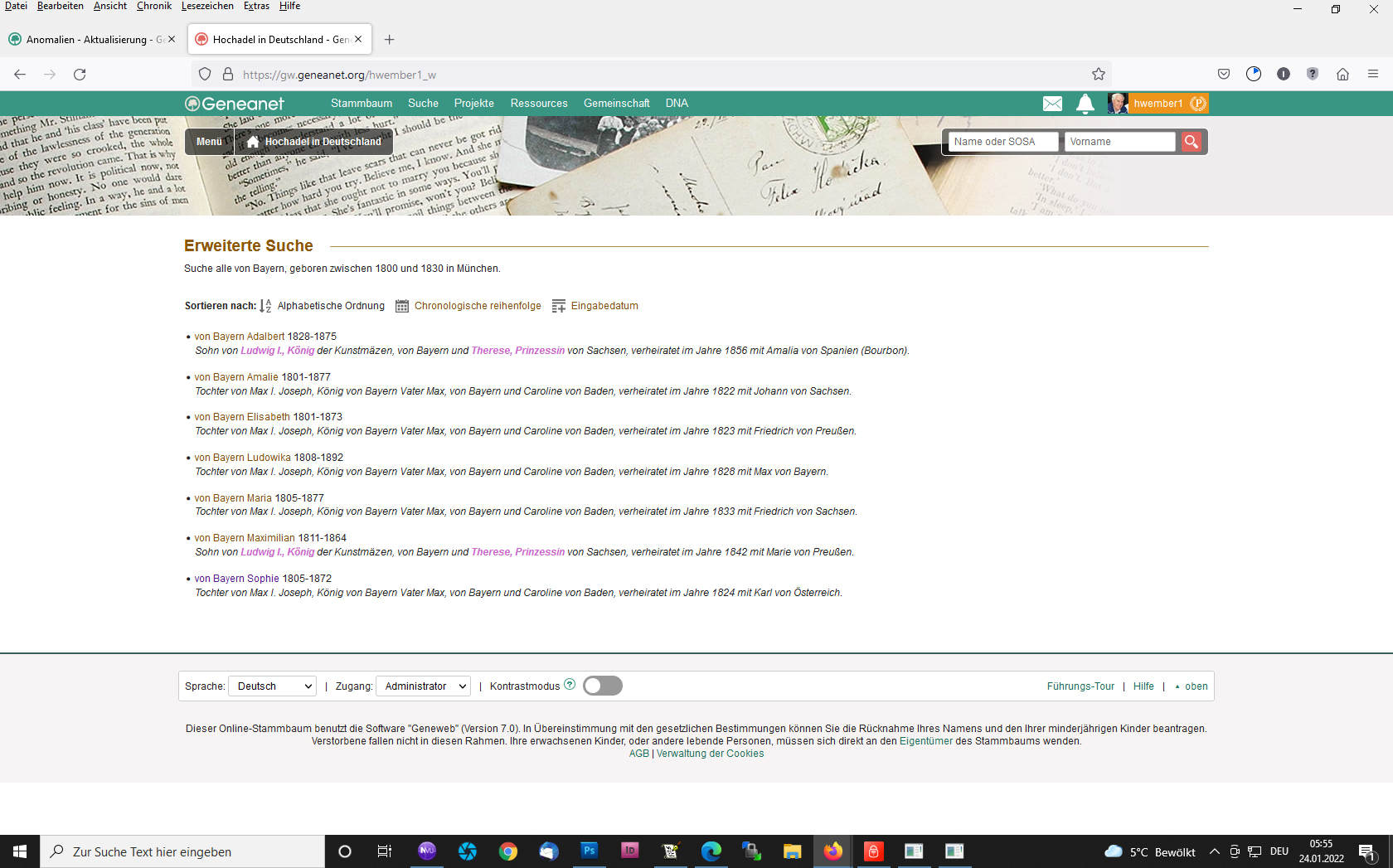Screen dimensions: 1393x868
Task: Click the Eigentümer link
Action: tap(926, 741)
